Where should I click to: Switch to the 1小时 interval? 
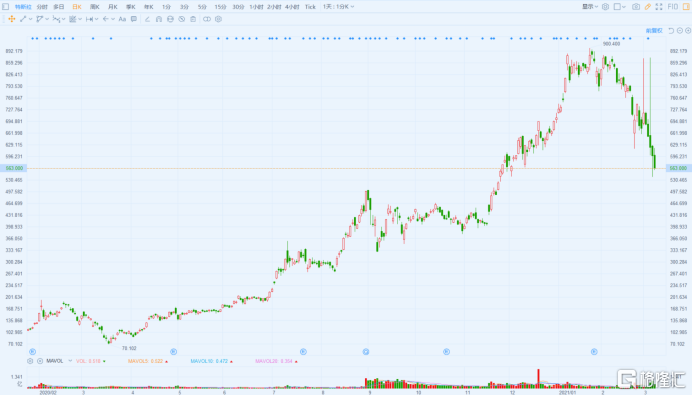coord(256,7)
